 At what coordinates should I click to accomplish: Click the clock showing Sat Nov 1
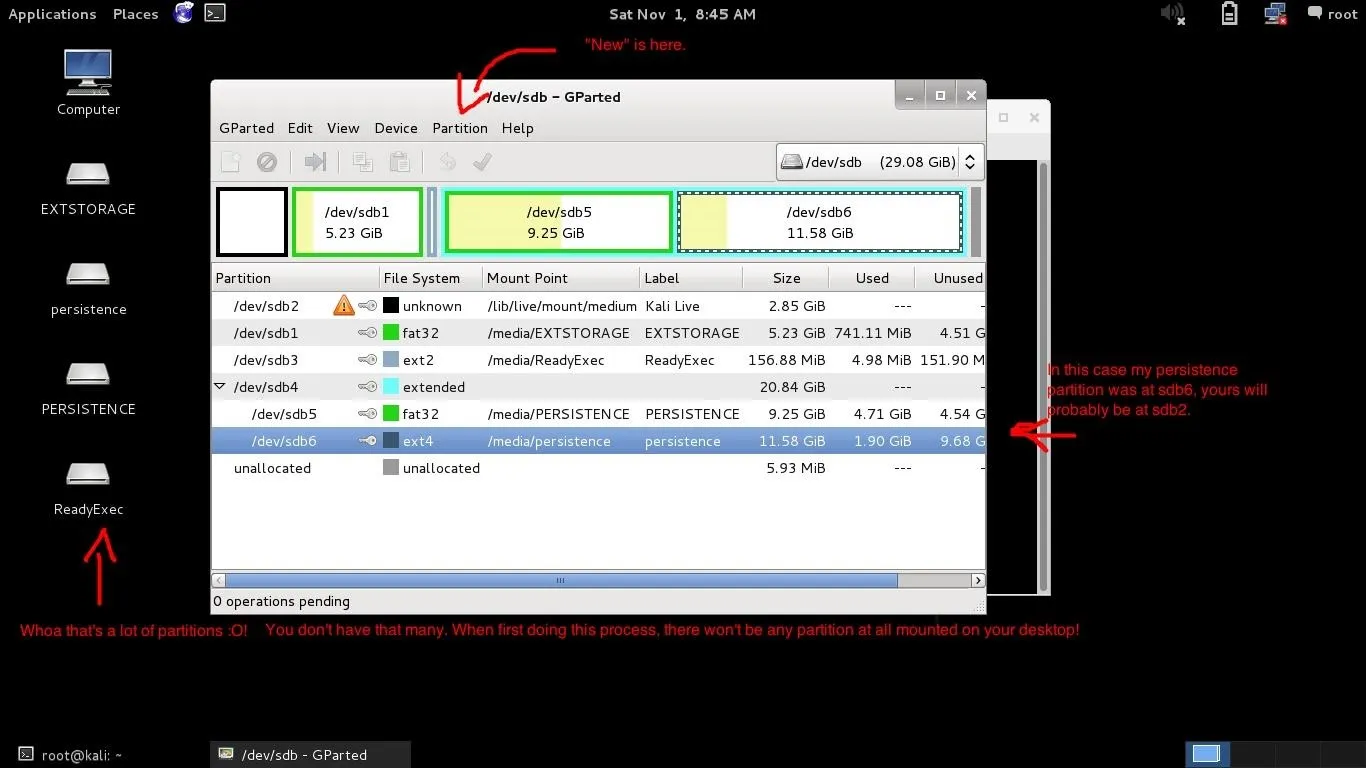click(x=682, y=14)
